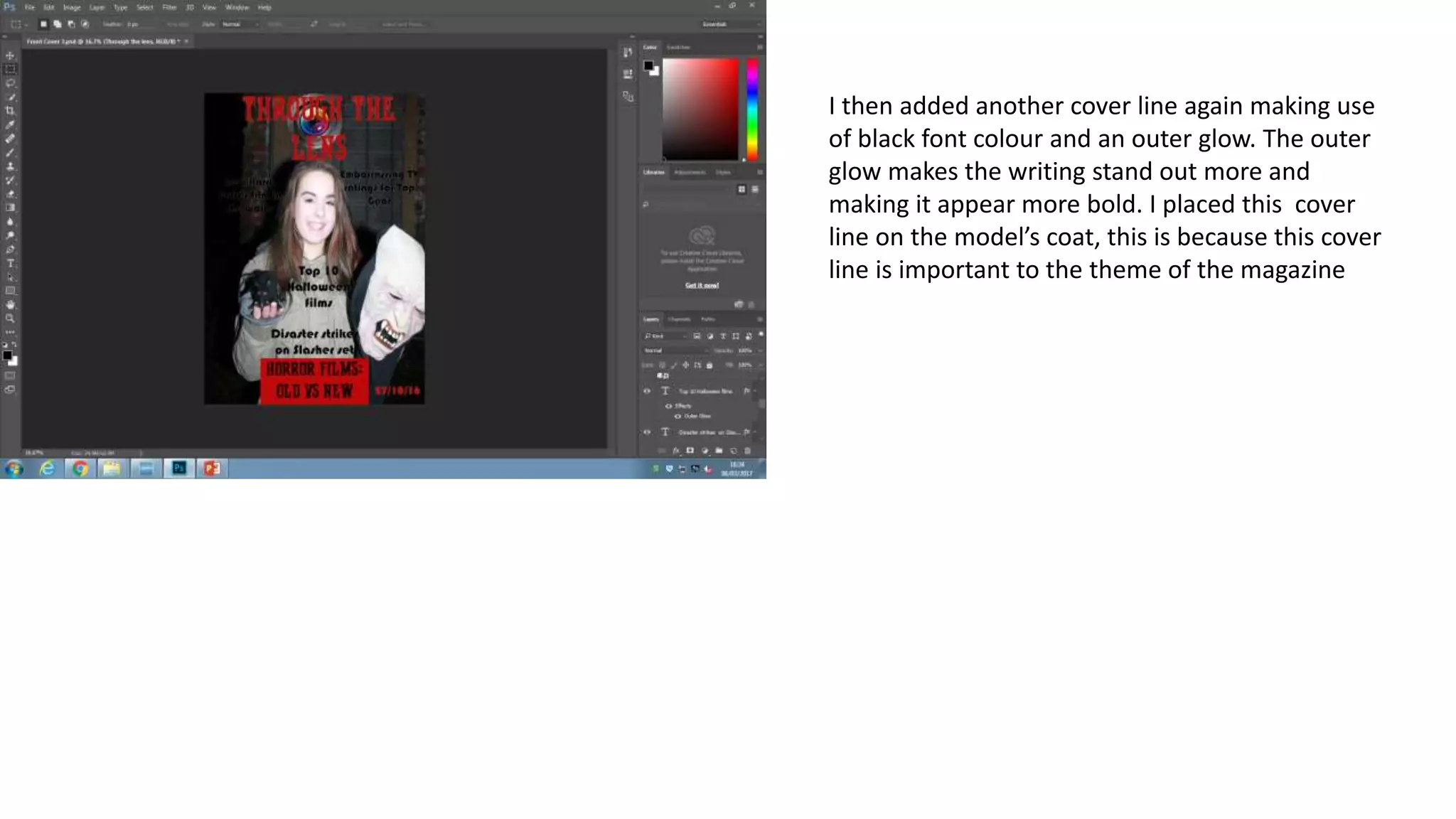Toggle Effects visibility eye

click(x=668, y=406)
